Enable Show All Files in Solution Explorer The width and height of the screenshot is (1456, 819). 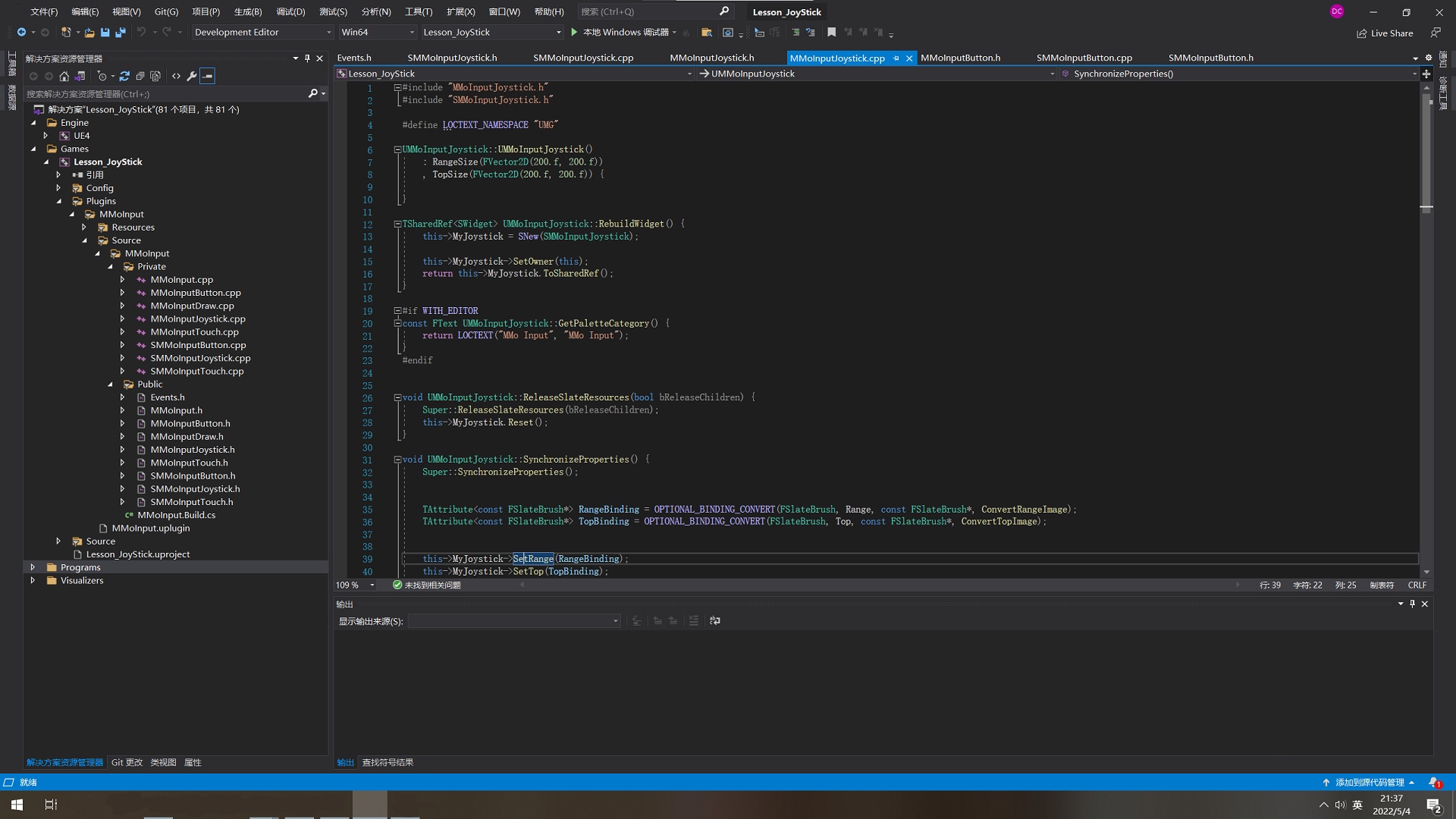click(x=155, y=76)
